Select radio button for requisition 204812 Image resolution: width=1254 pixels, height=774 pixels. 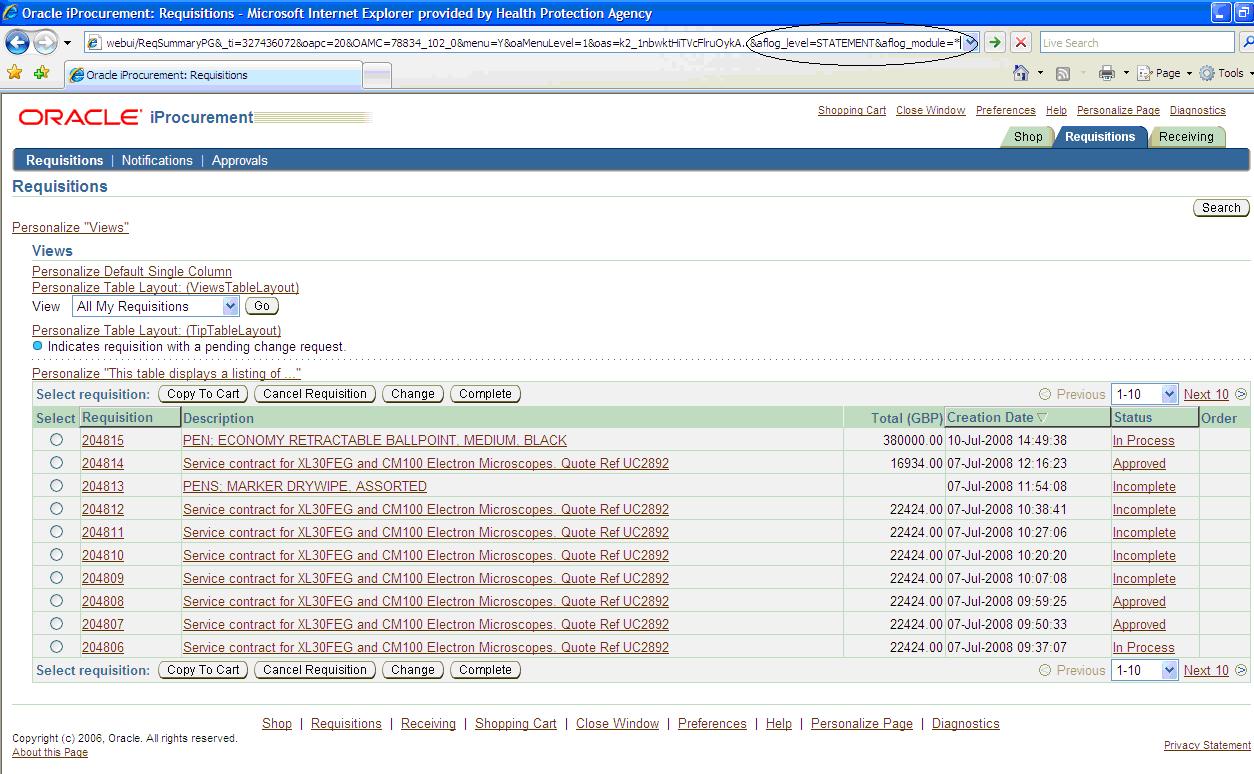56,509
